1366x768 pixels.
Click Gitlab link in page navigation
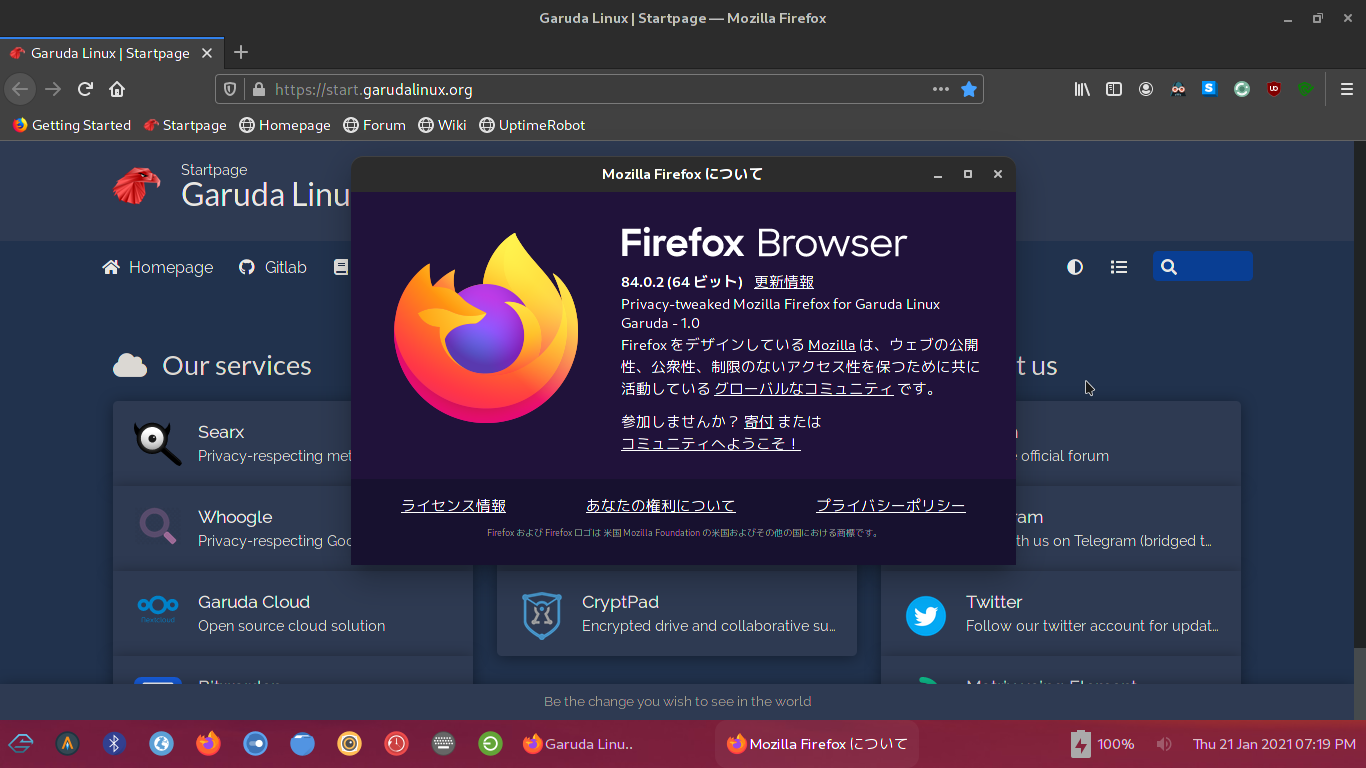tap(273, 267)
